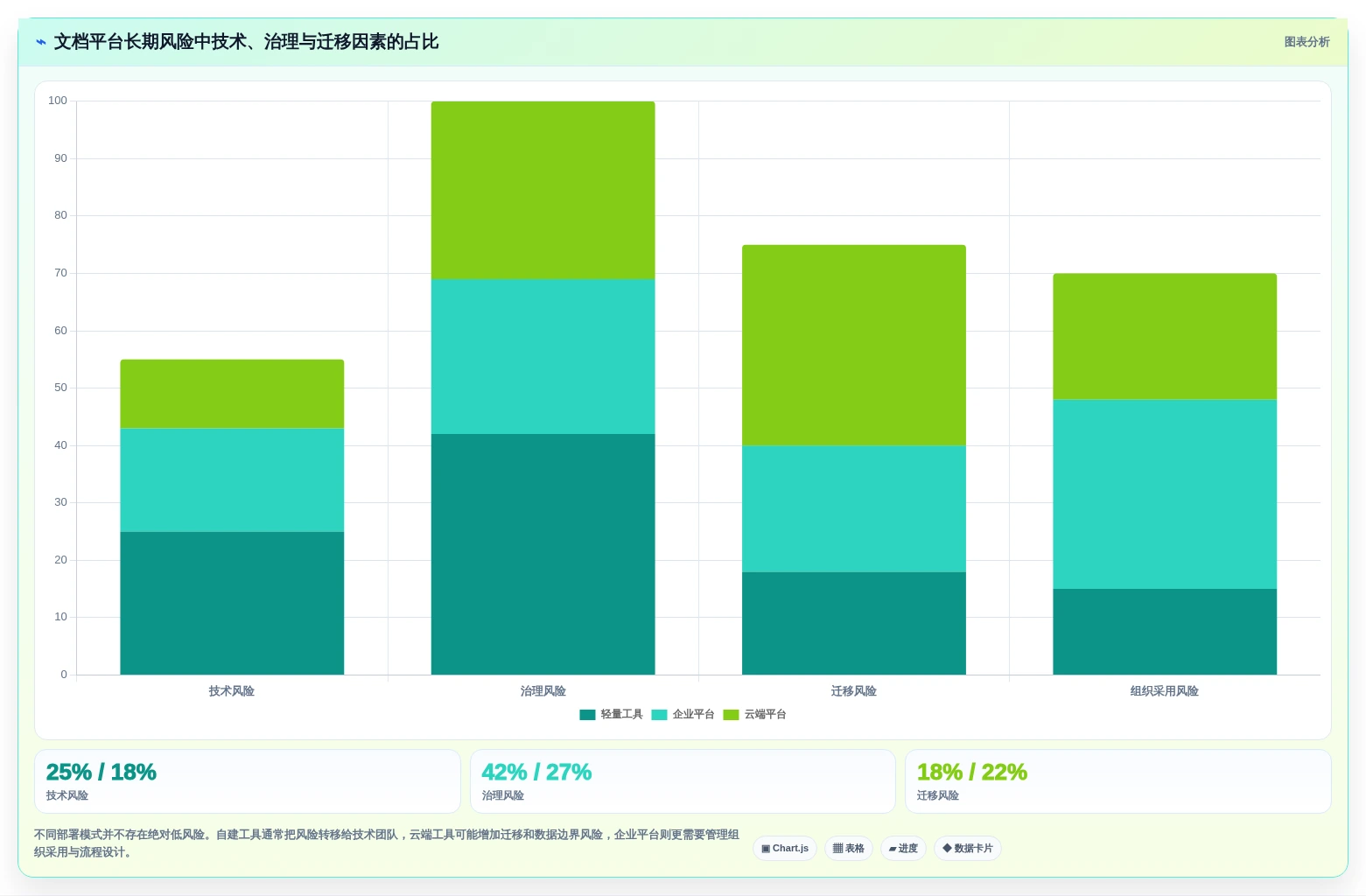1366x896 pixels.
Task: Toggle the 云端平台 legend entry
Action: click(x=754, y=715)
